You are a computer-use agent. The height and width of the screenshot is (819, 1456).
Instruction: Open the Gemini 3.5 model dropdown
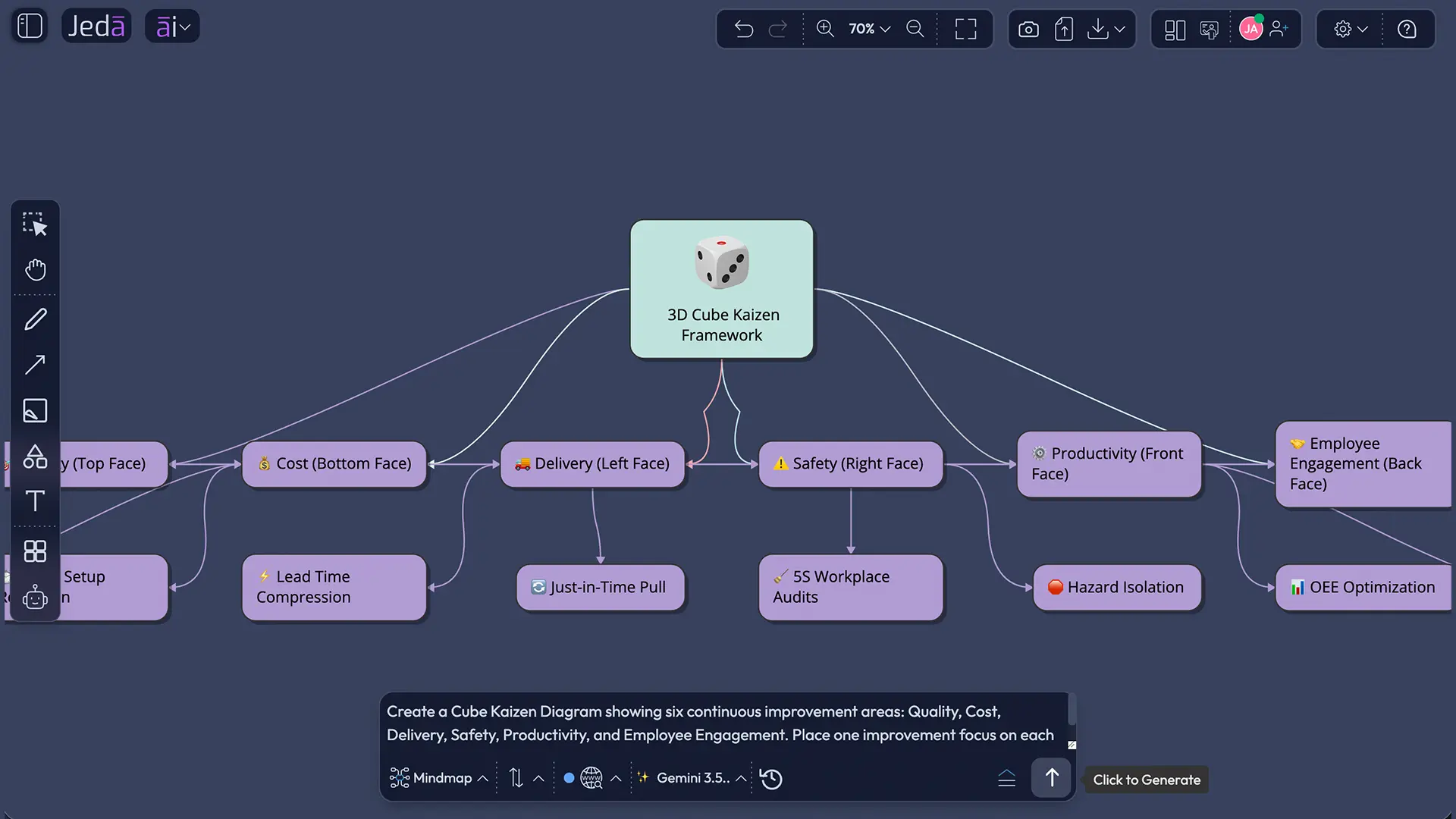[x=692, y=778]
